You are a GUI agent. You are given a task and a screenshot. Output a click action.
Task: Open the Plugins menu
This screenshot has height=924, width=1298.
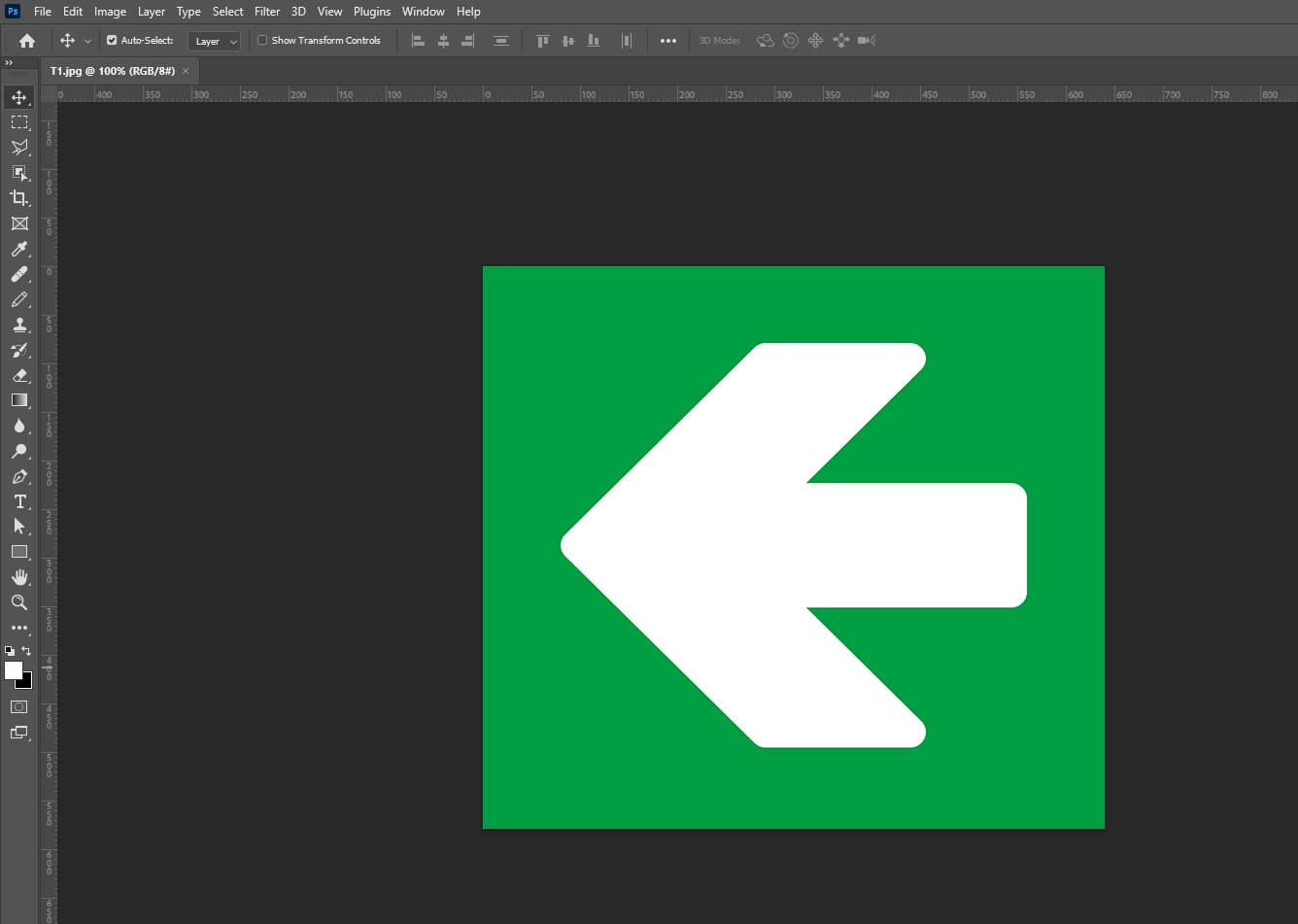pos(372,12)
